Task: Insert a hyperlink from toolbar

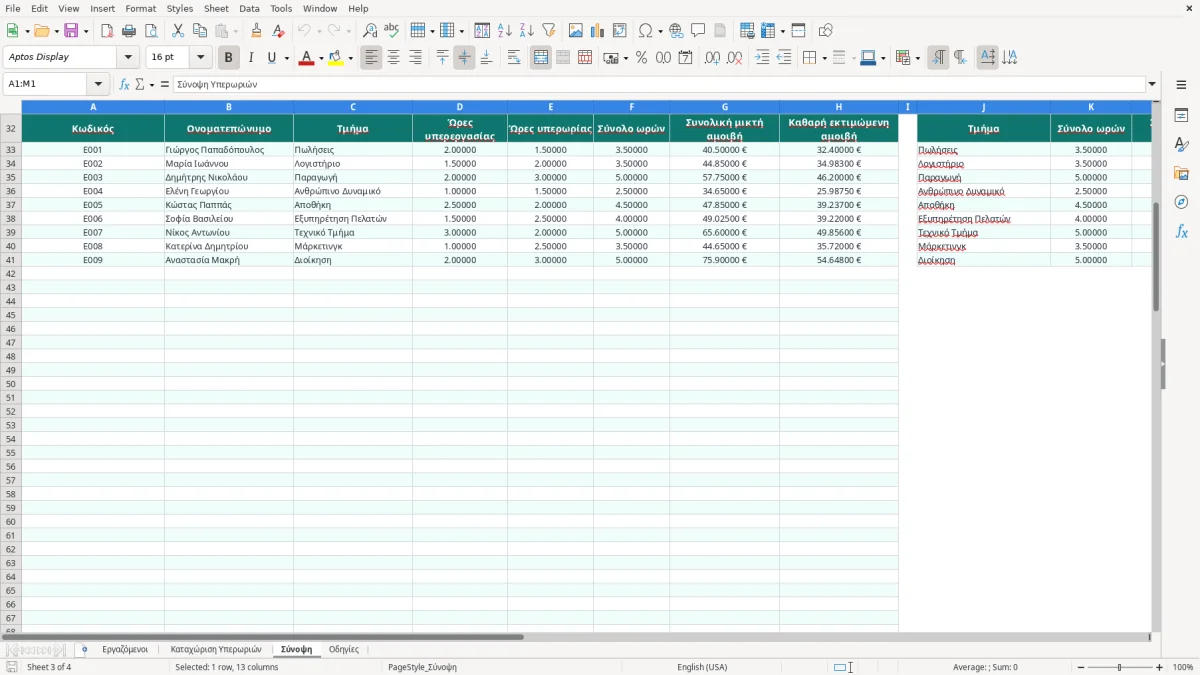Action: [x=676, y=31]
